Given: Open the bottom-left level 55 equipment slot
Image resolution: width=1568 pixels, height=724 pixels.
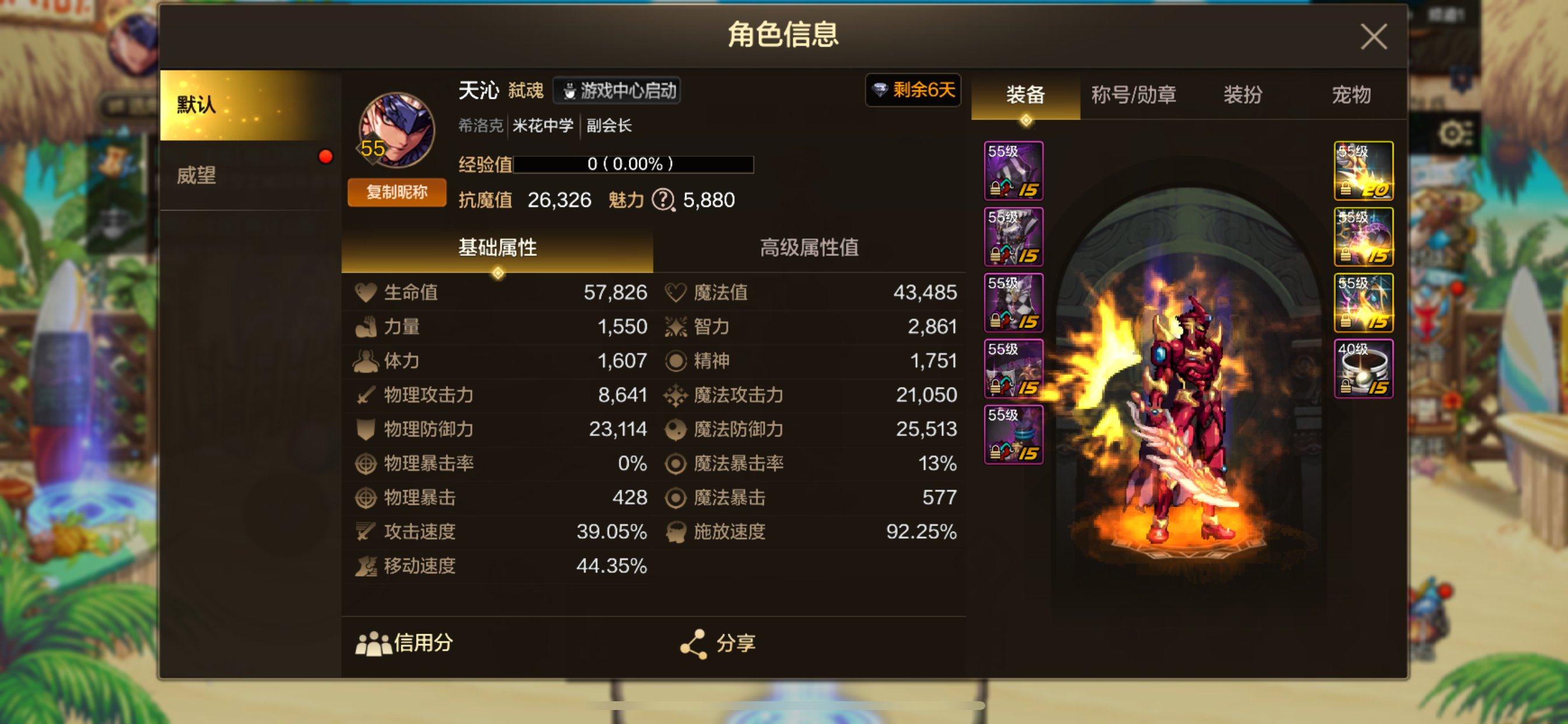Looking at the screenshot, I should pyautogui.click(x=1013, y=434).
